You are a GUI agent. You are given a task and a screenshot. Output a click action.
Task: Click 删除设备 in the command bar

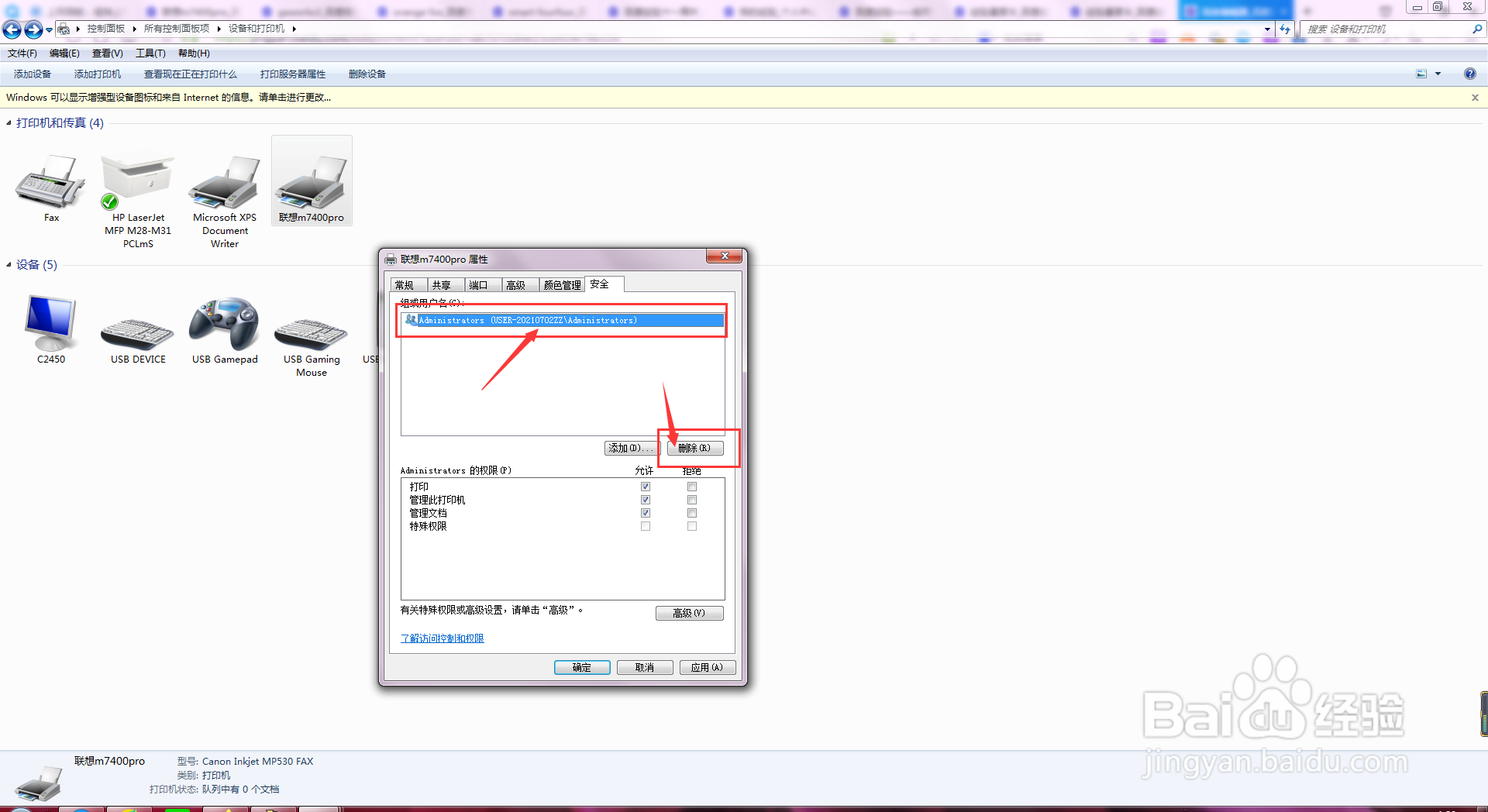coord(367,74)
